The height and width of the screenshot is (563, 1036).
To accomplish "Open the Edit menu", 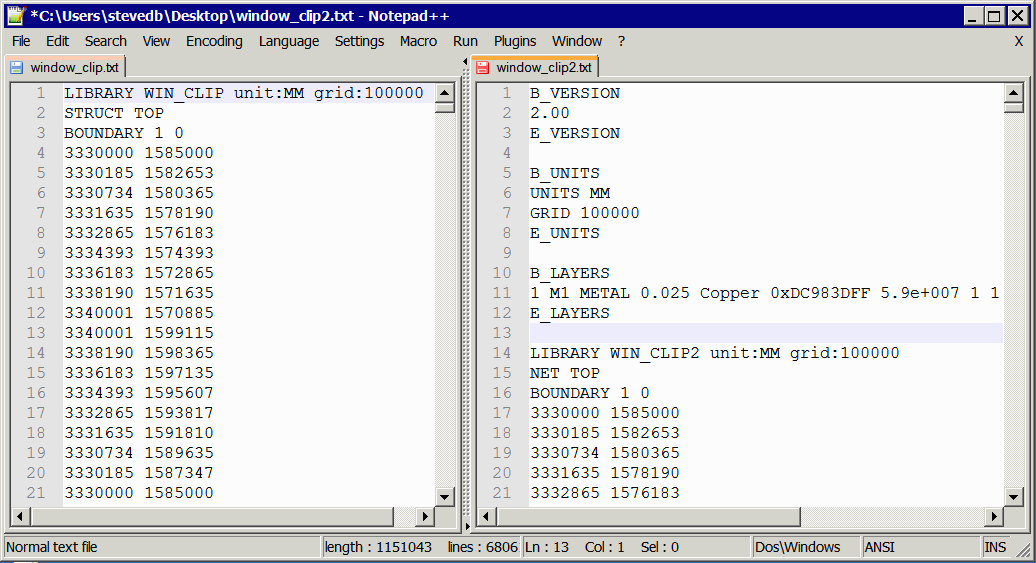I will coord(57,41).
